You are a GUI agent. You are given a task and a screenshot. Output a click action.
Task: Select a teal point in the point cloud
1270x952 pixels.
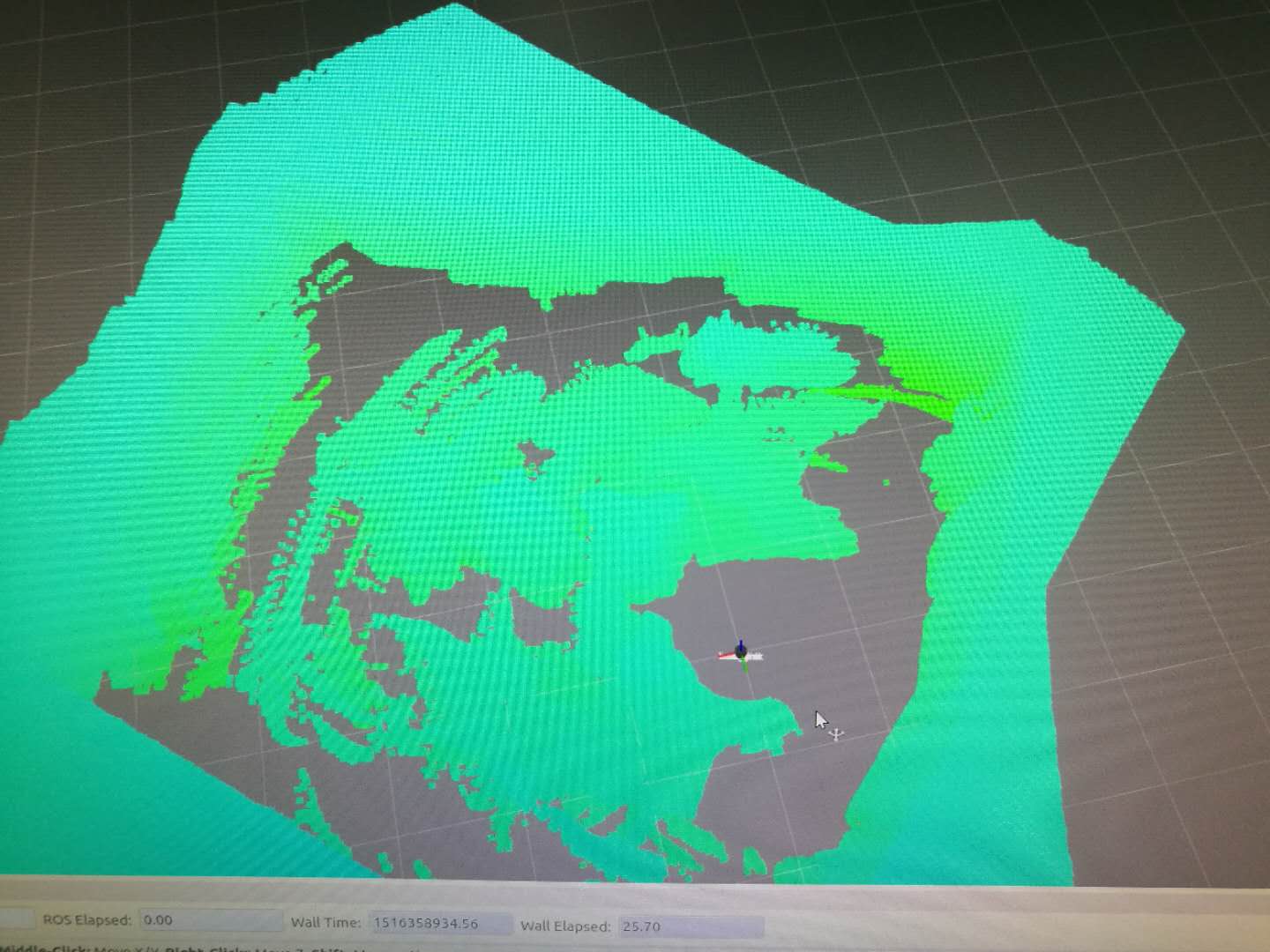529,176
